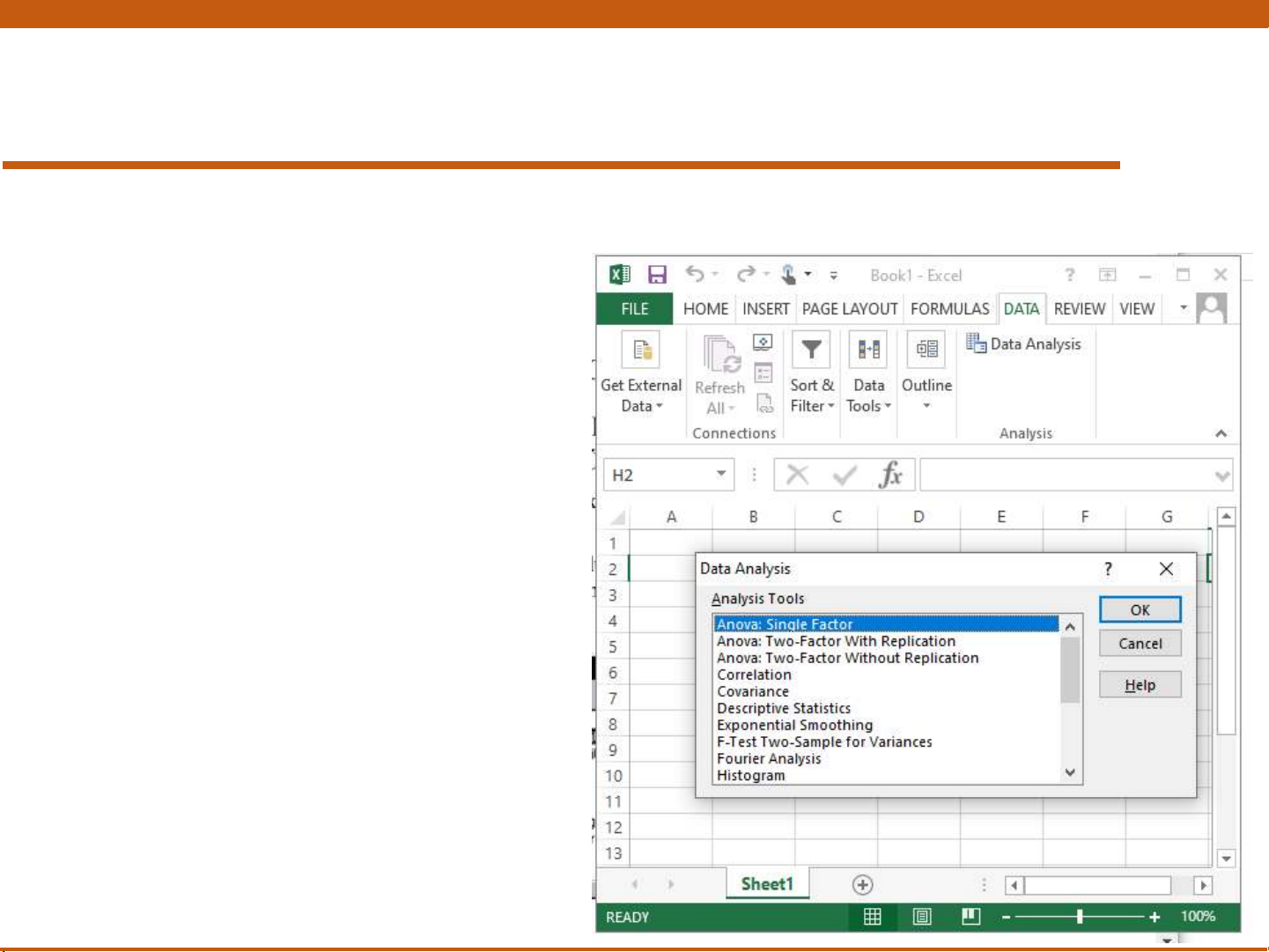Click the Insert Function fx icon
Image resolution: width=1269 pixels, height=952 pixels.
pos(890,476)
